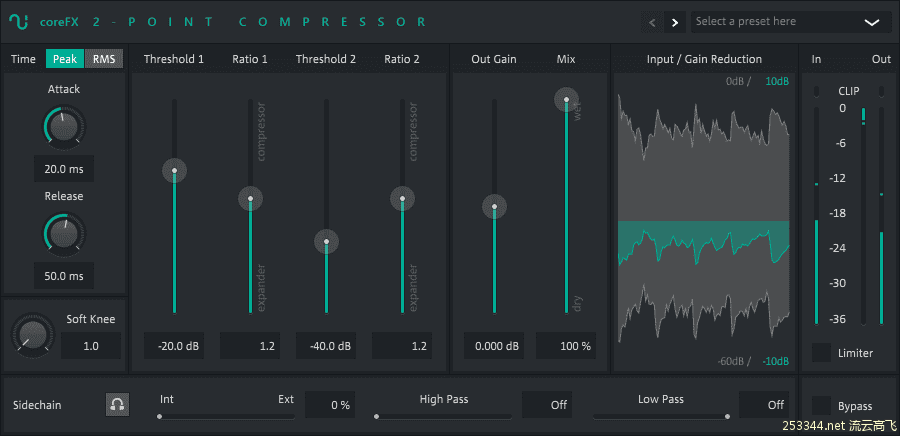Screen dimensions: 900x436
Task: Select Peak detection mode
Action: point(65,59)
